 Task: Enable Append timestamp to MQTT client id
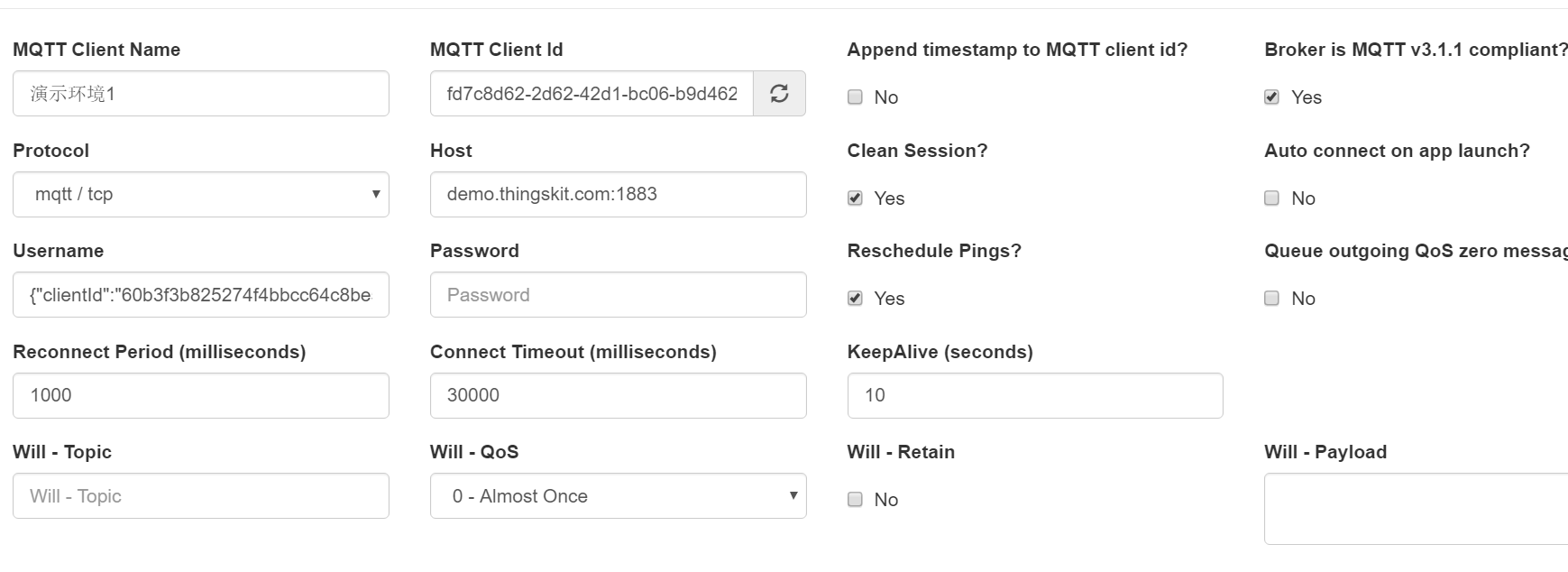tap(855, 97)
